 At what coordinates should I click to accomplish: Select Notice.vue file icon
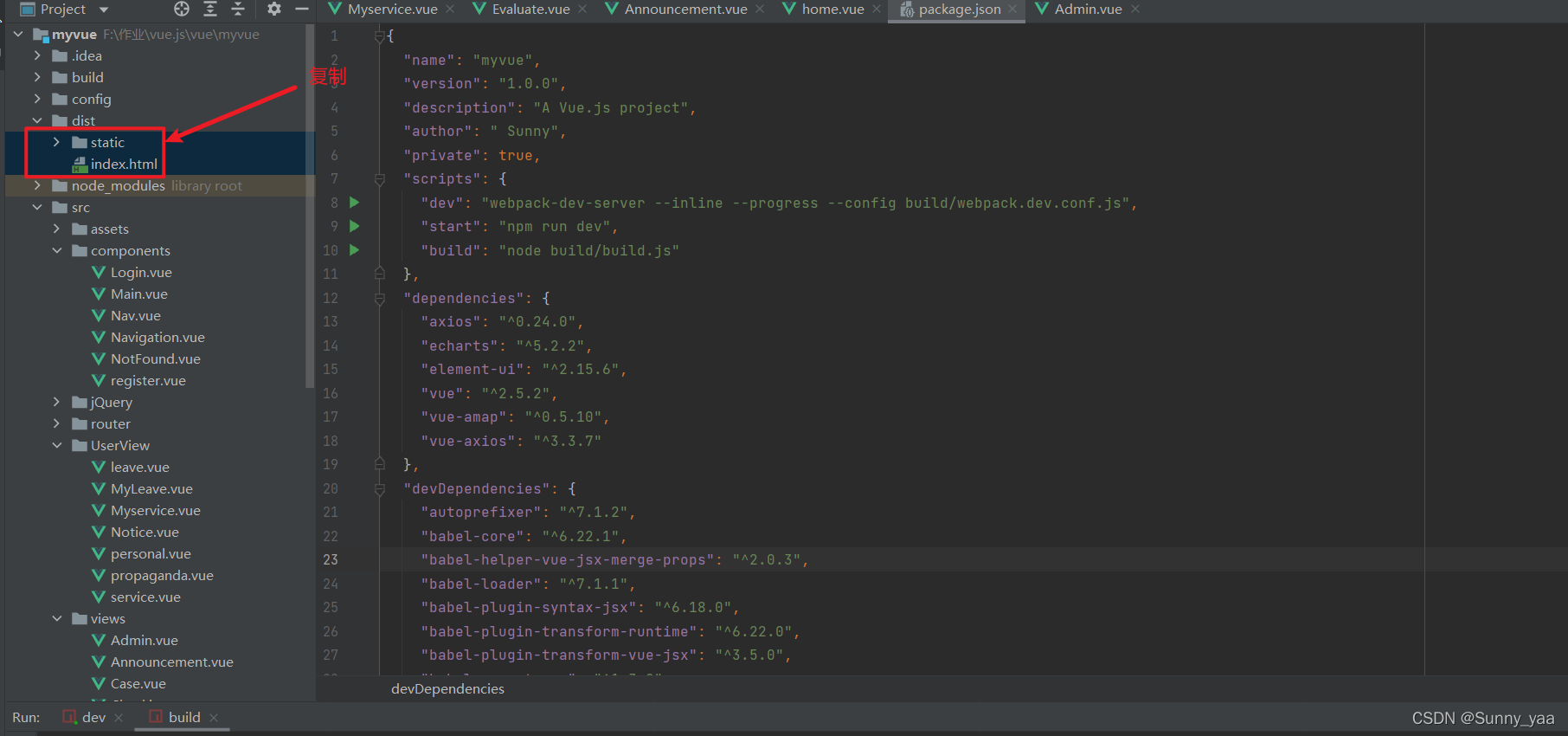pyautogui.click(x=99, y=532)
